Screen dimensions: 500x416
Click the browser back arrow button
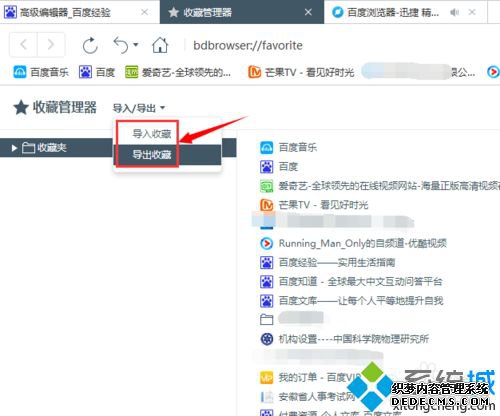pos(23,44)
